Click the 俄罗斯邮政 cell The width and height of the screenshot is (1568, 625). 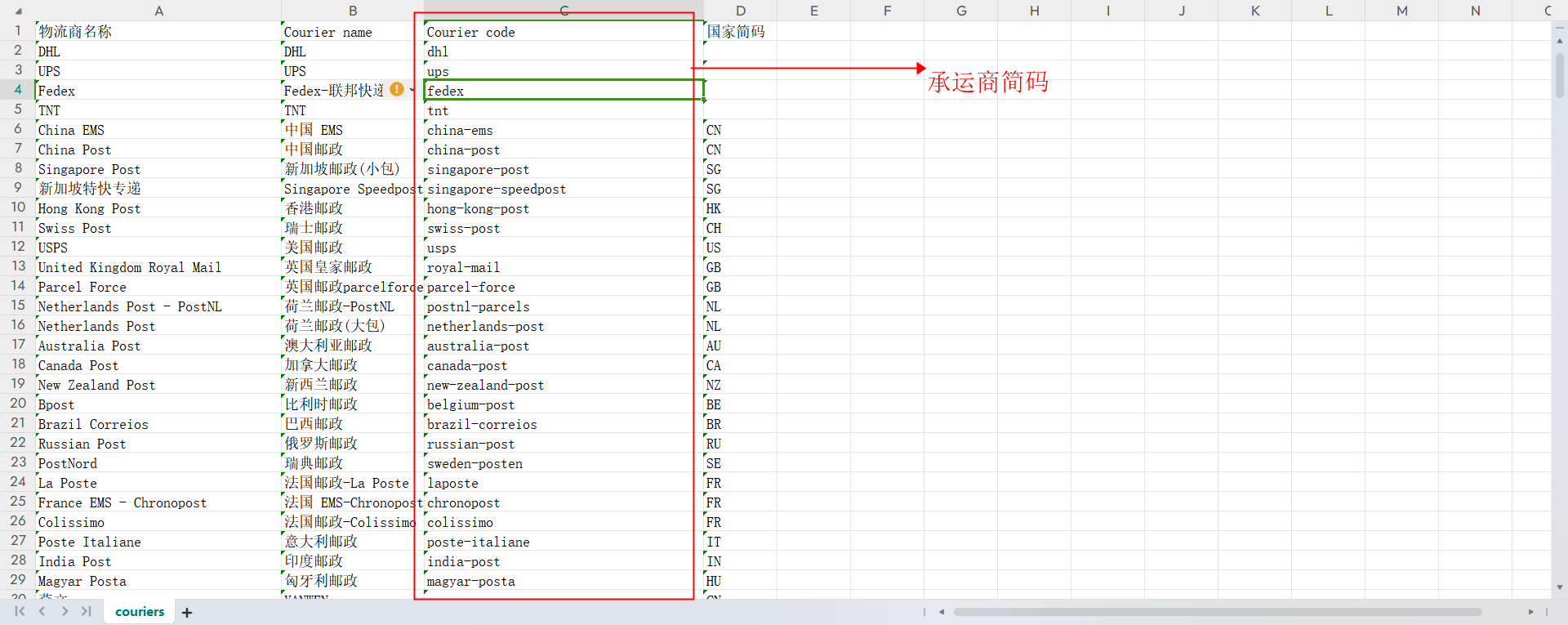pos(353,443)
